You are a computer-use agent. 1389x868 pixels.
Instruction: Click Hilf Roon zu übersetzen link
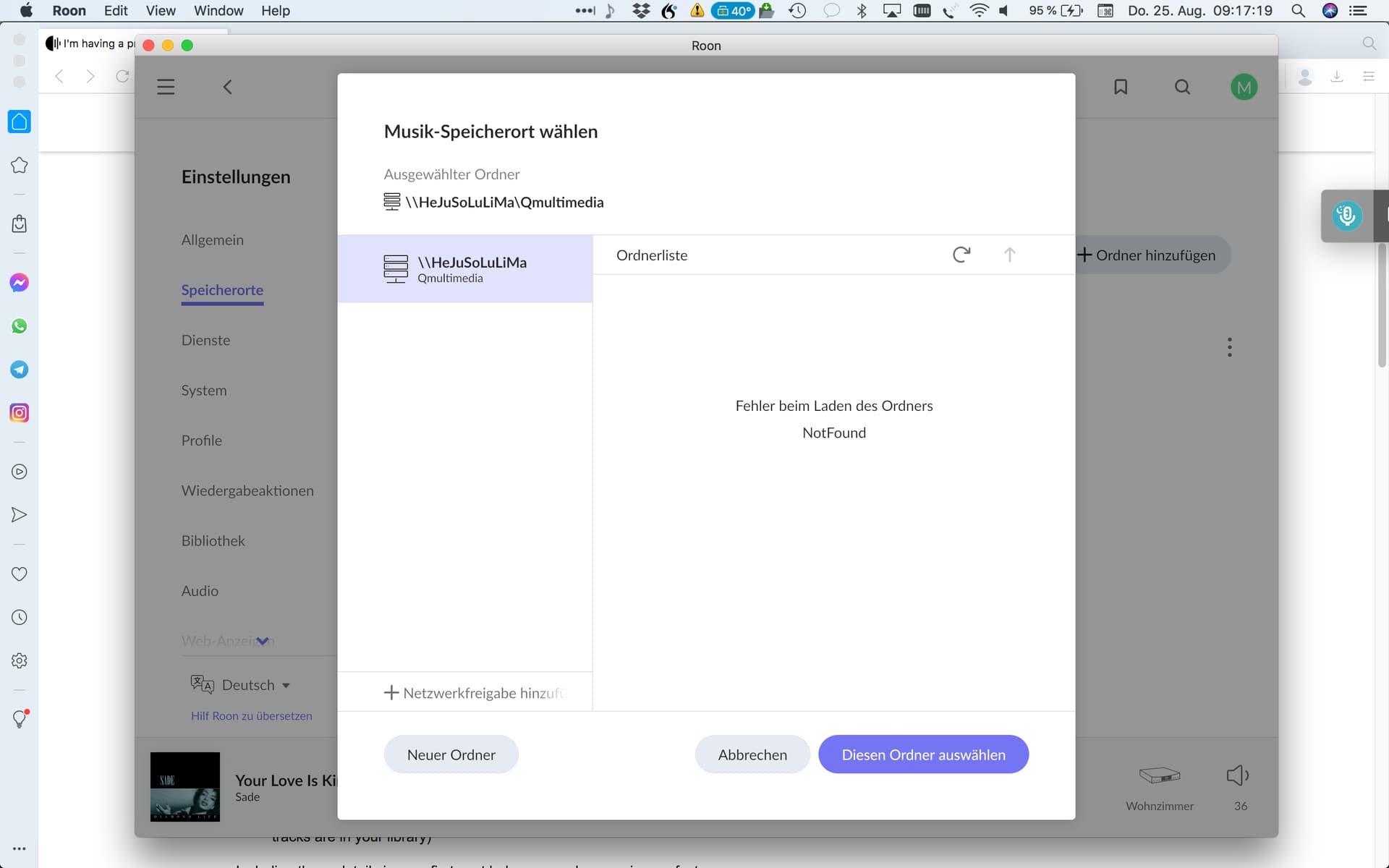pos(252,715)
